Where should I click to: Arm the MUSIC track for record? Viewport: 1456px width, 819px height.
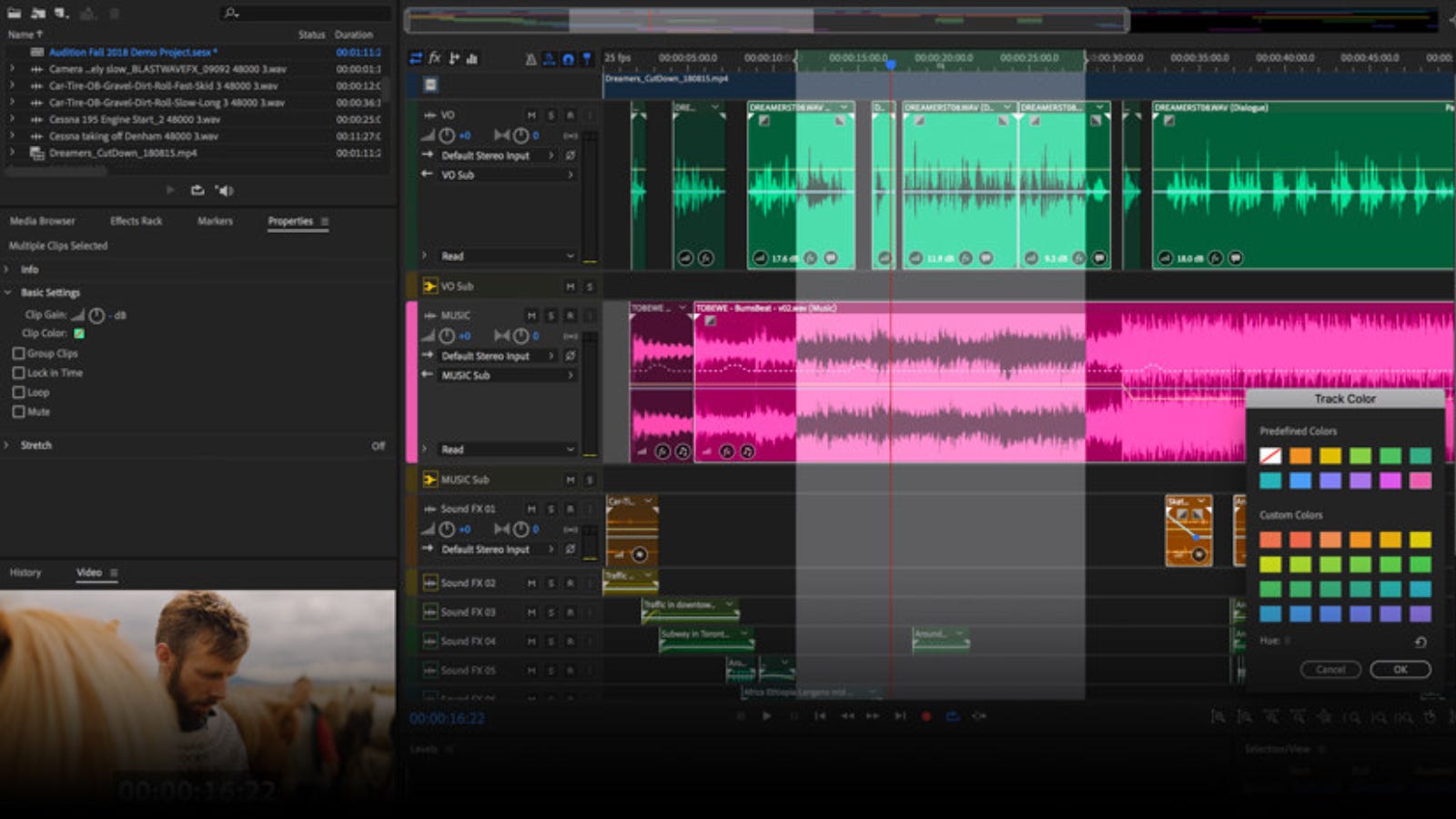570,316
